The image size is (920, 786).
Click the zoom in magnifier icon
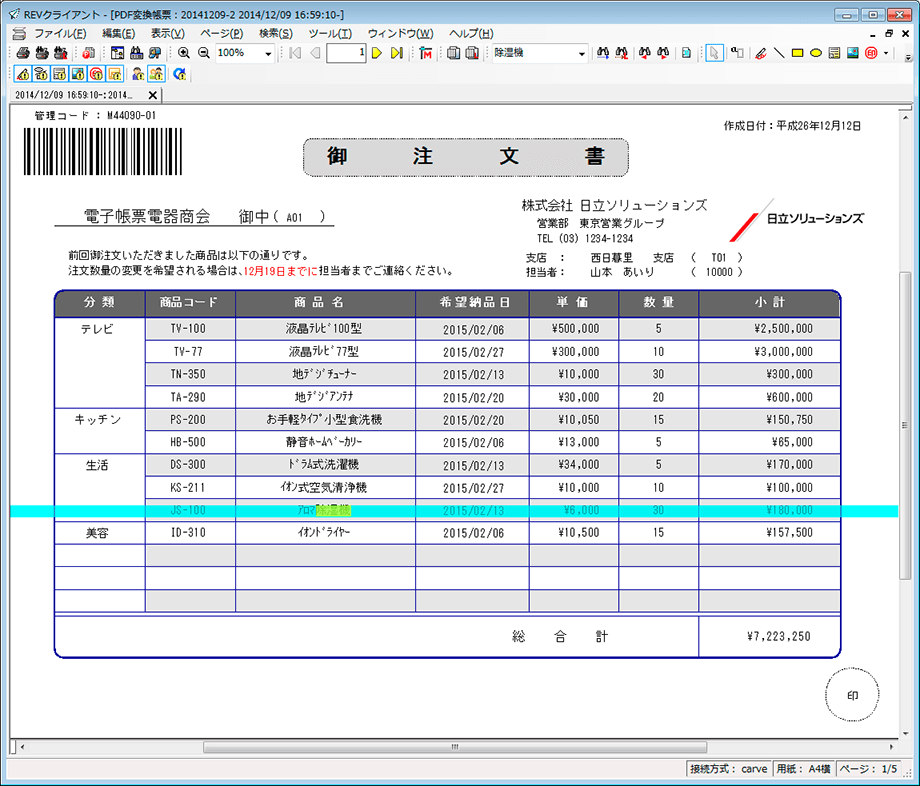coord(184,53)
